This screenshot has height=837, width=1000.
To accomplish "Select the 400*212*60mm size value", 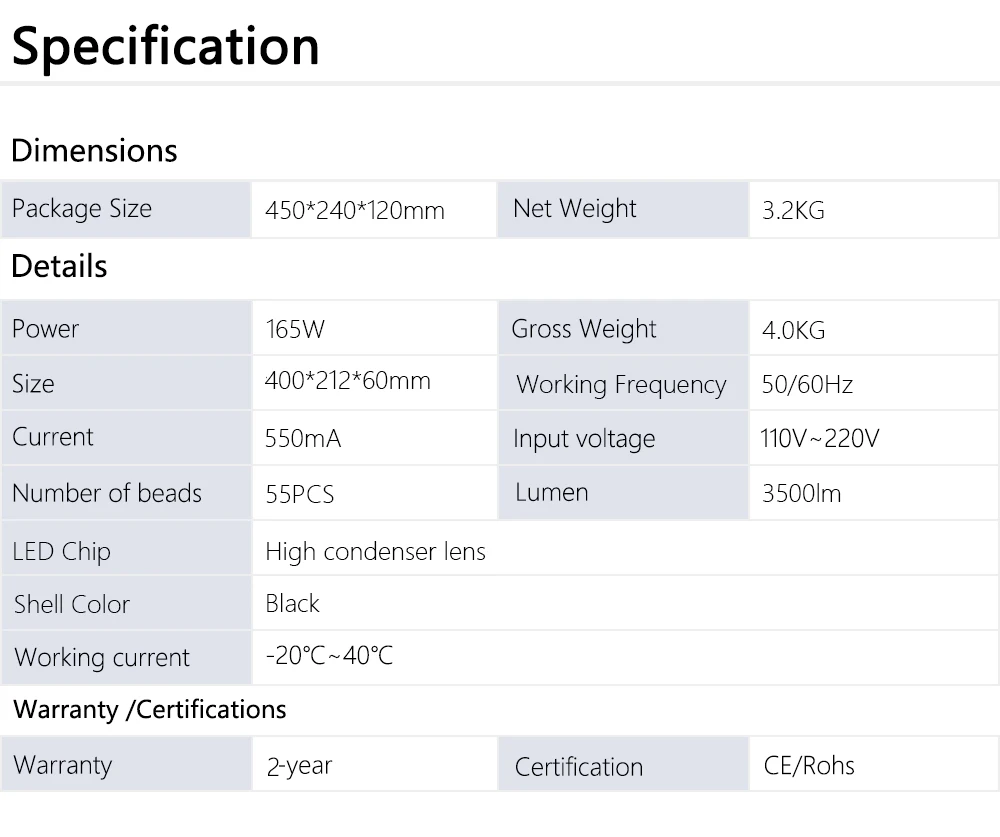I will (x=348, y=381).
